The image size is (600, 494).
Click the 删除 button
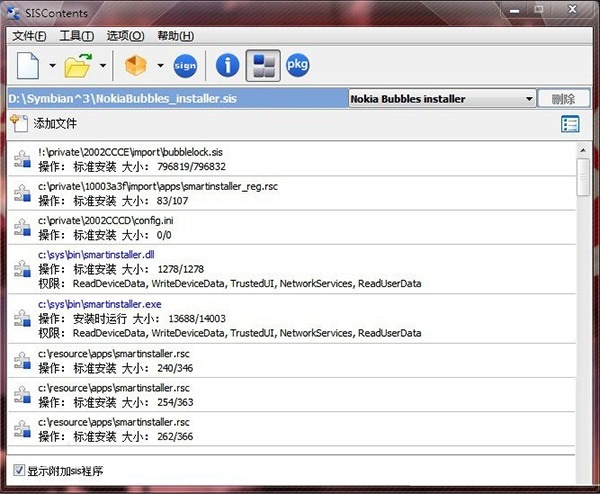click(564, 99)
